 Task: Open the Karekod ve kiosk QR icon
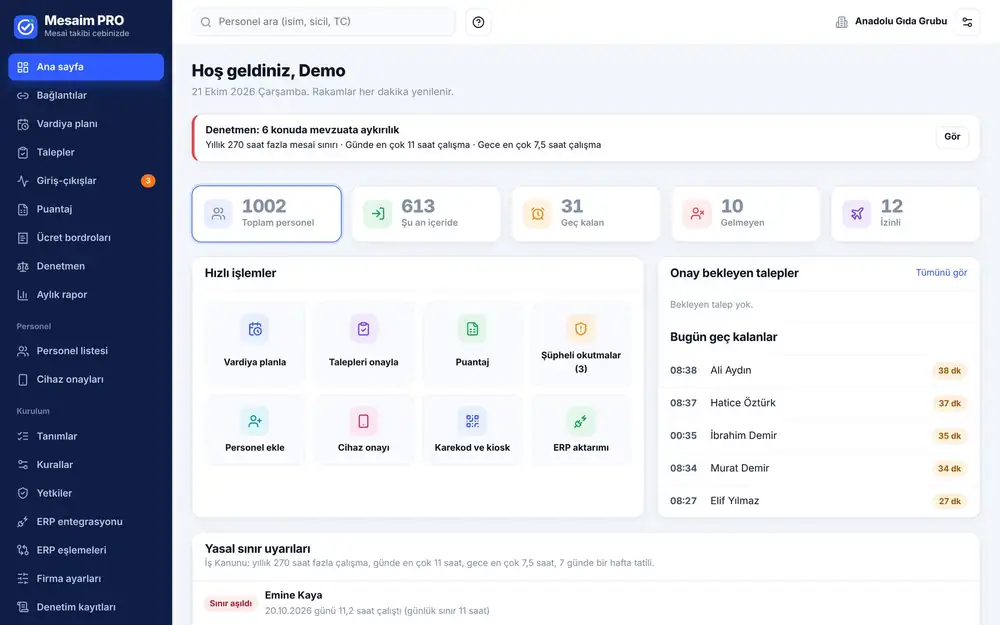472,421
